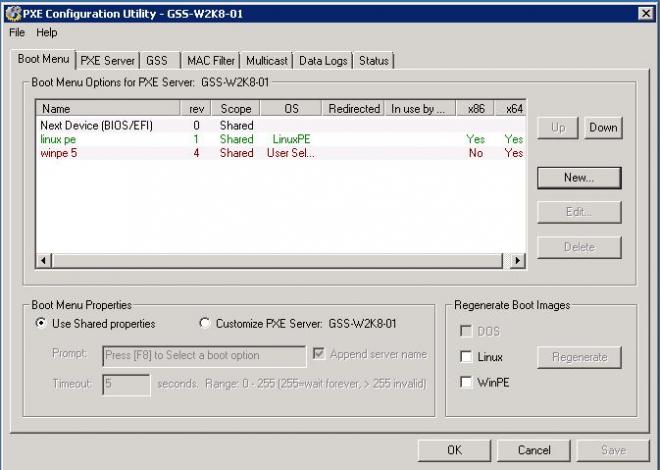This screenshot has height=470, width=660.
Task: Confirm with the OK button
Action: (x=454, y=450)
